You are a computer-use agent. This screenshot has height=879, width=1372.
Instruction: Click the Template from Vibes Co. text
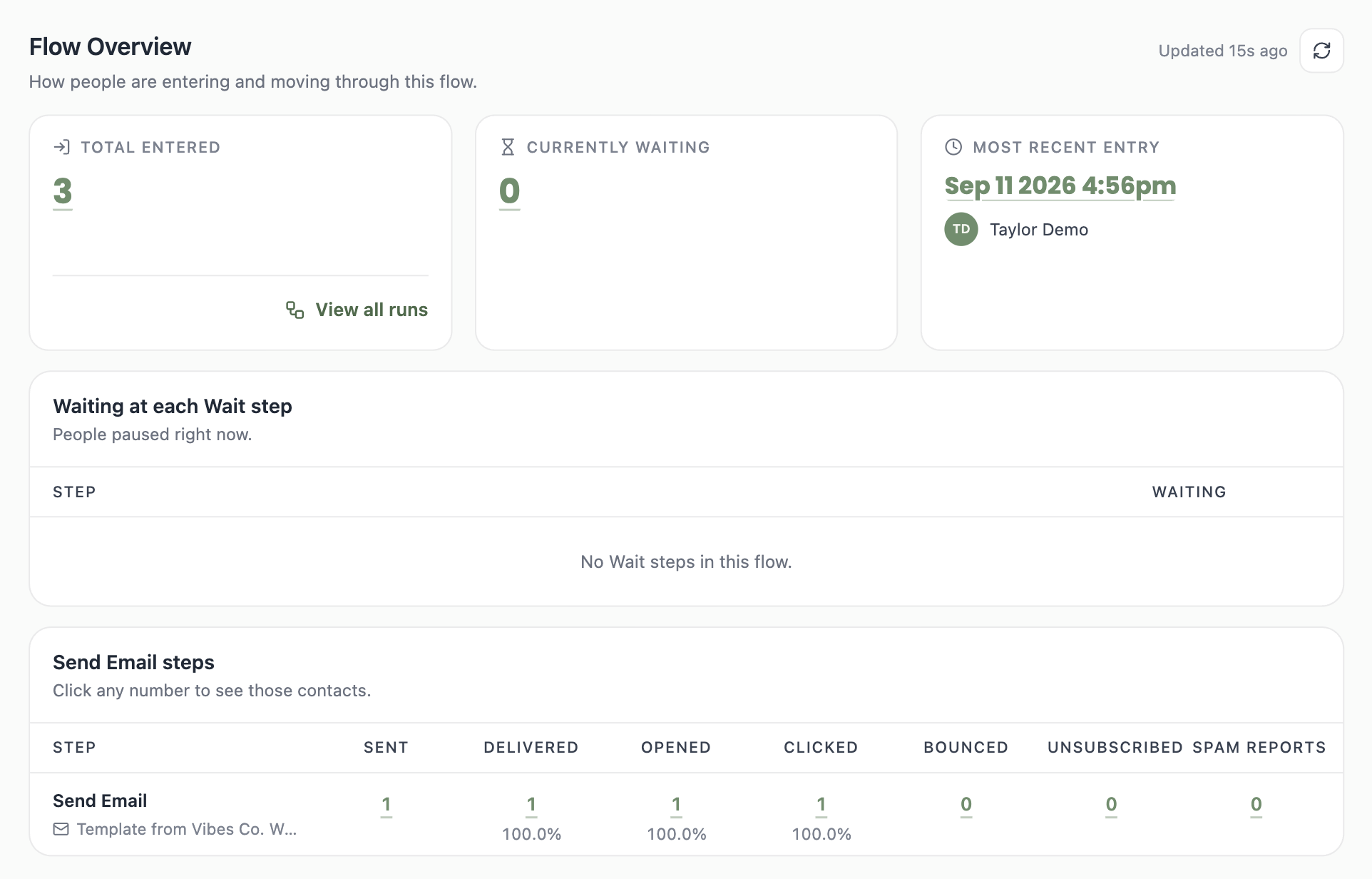click(x=187, y=829)
